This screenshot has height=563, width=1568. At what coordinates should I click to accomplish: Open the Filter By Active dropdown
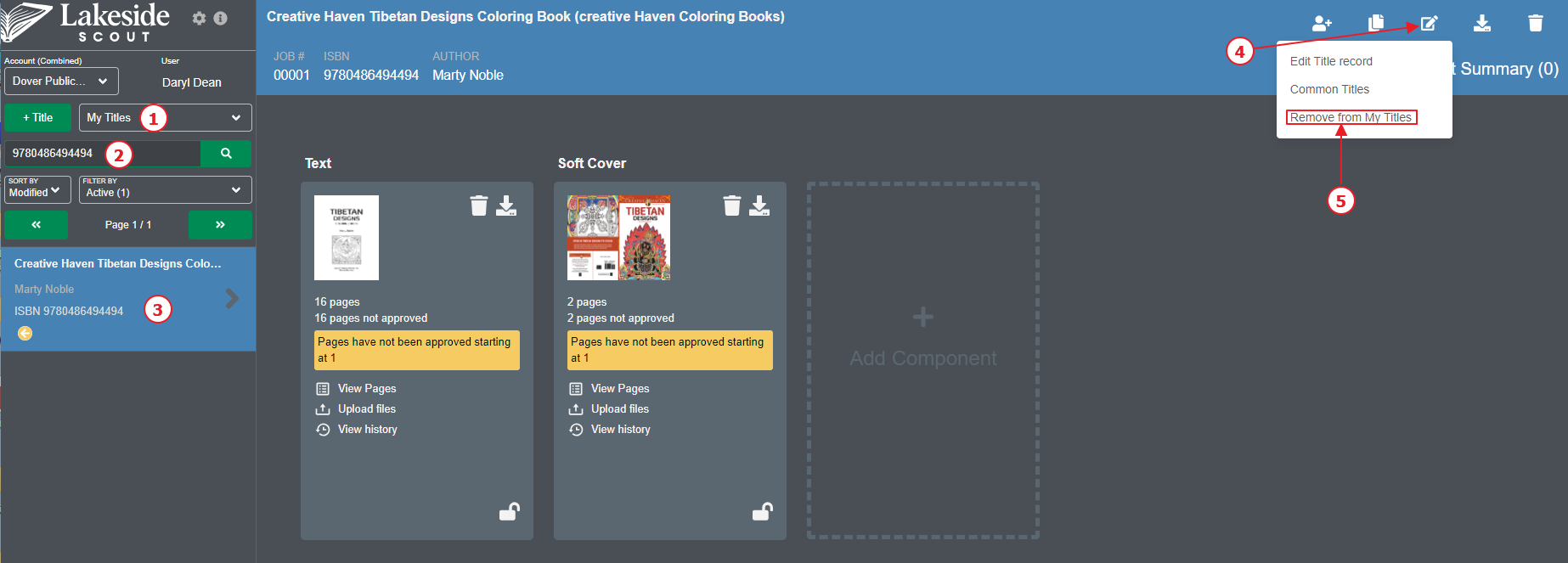tap(166, 189)
